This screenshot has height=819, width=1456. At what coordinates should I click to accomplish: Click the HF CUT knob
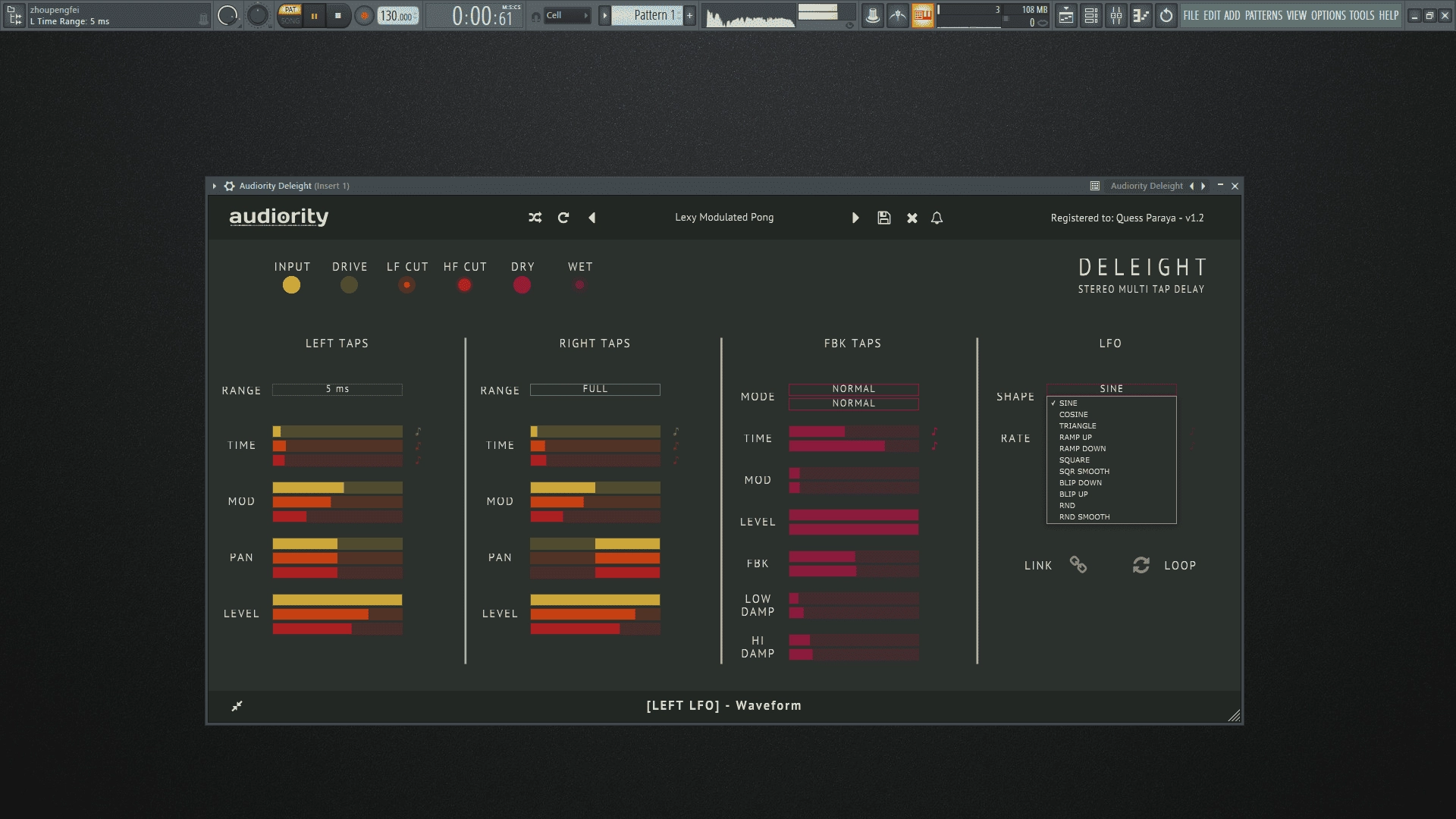click(x=464, y=285)
